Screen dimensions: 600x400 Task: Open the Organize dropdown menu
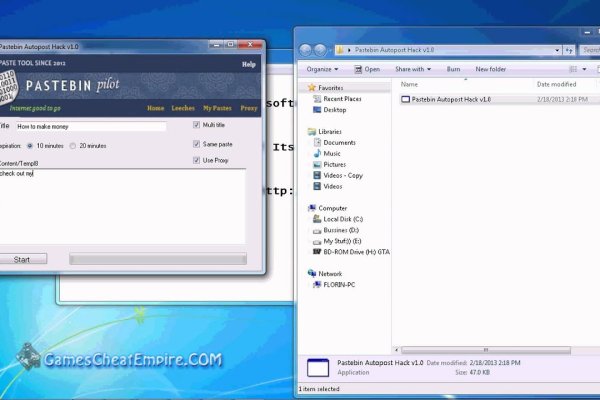click(322, 69)
